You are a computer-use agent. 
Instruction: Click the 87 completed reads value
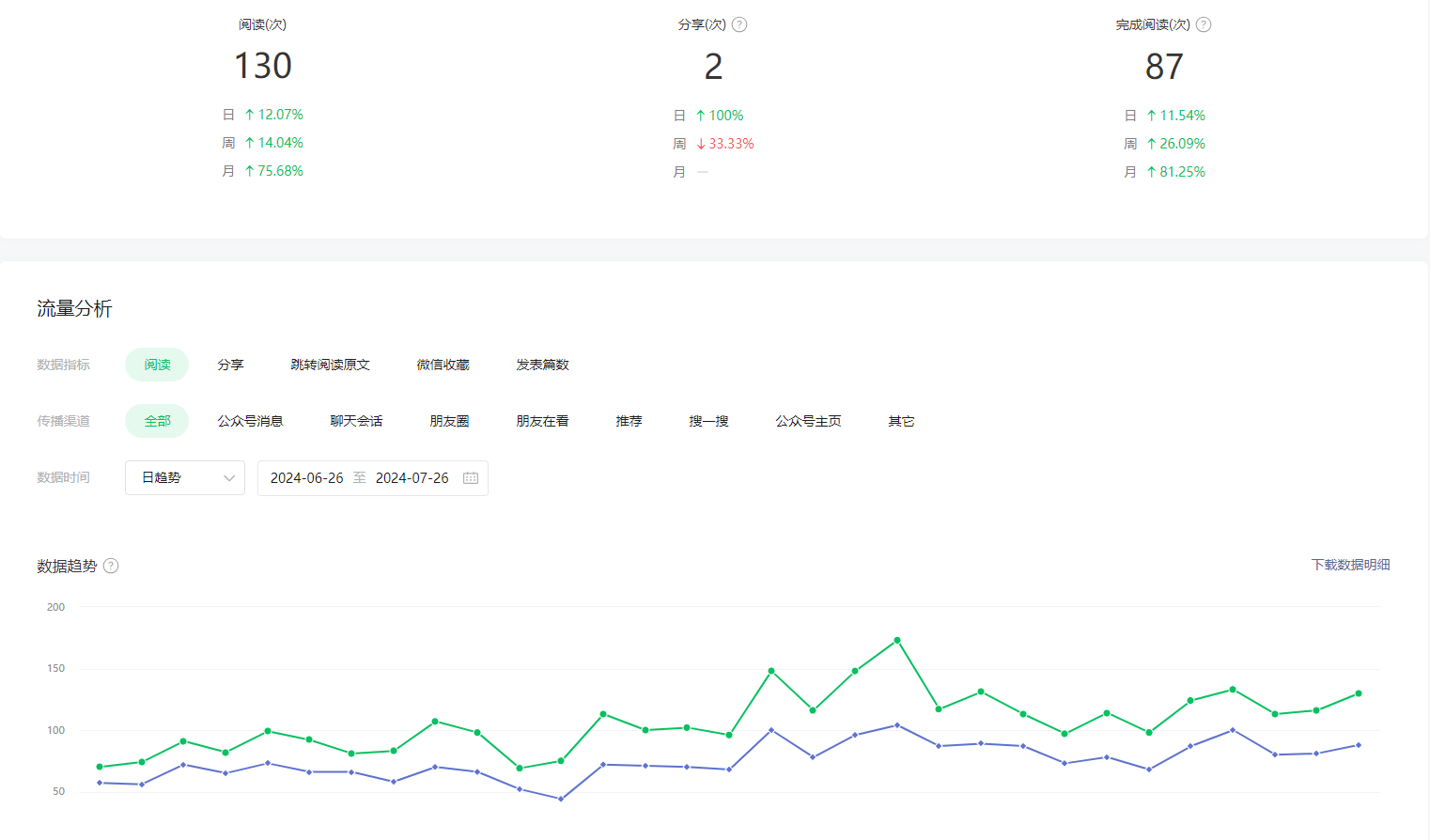(1164, 67)
